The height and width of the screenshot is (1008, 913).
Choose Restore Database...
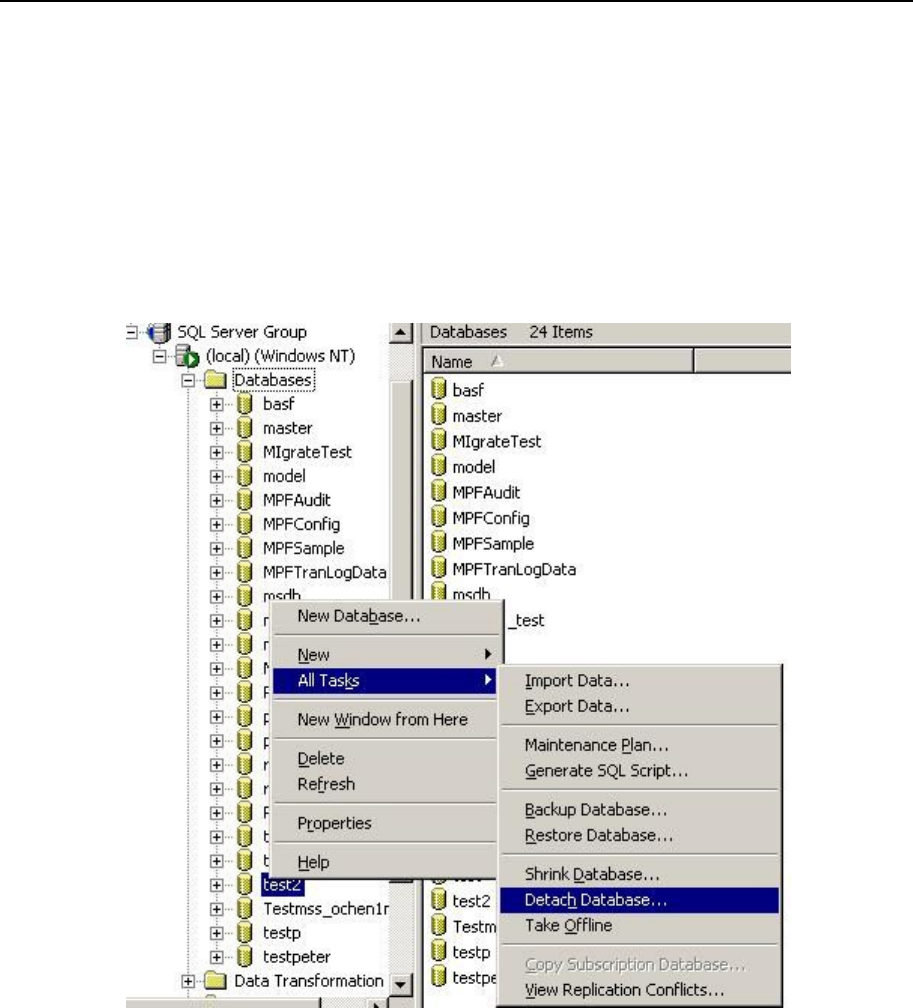pyautogui.click(x=640, y=836)
